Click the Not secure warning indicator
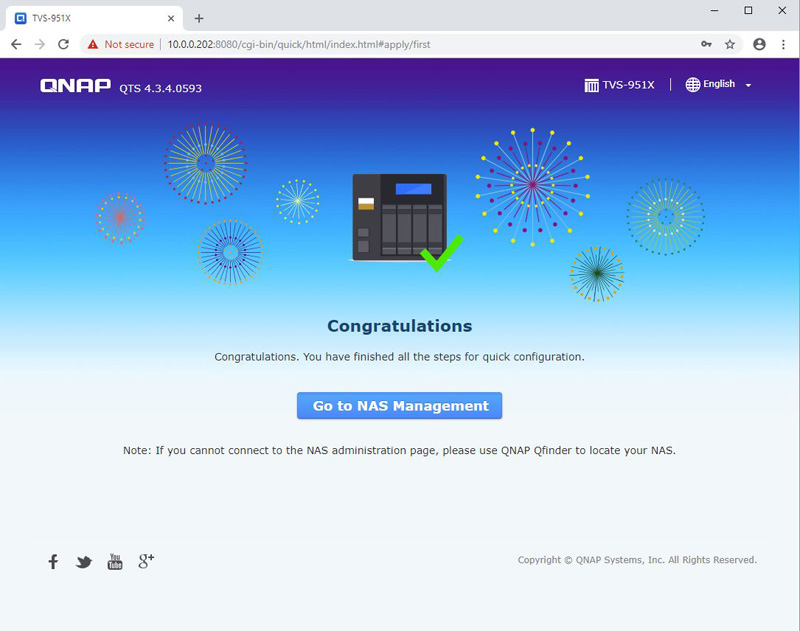The image size is (800, 631). (120, 44)
